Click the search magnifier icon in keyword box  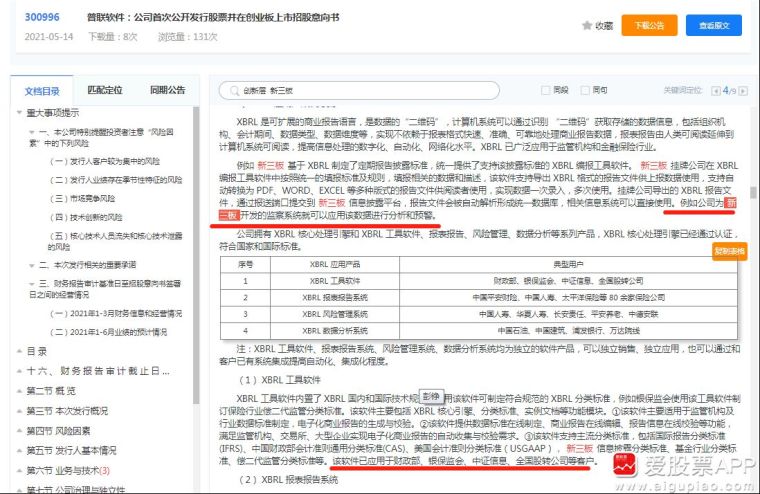[x=235, y=91]
